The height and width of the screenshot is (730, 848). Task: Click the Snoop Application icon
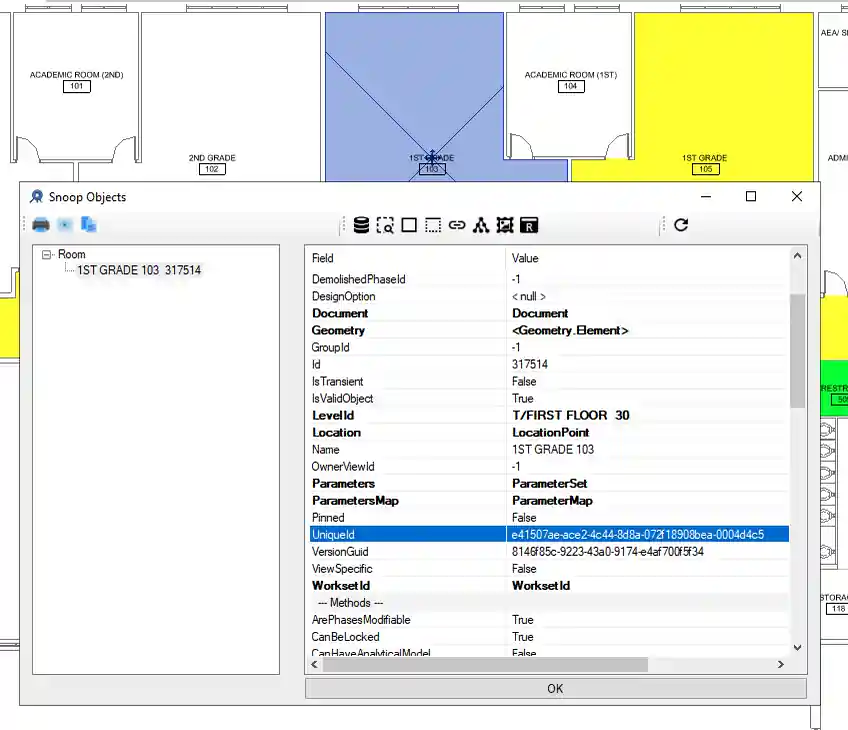480,224
